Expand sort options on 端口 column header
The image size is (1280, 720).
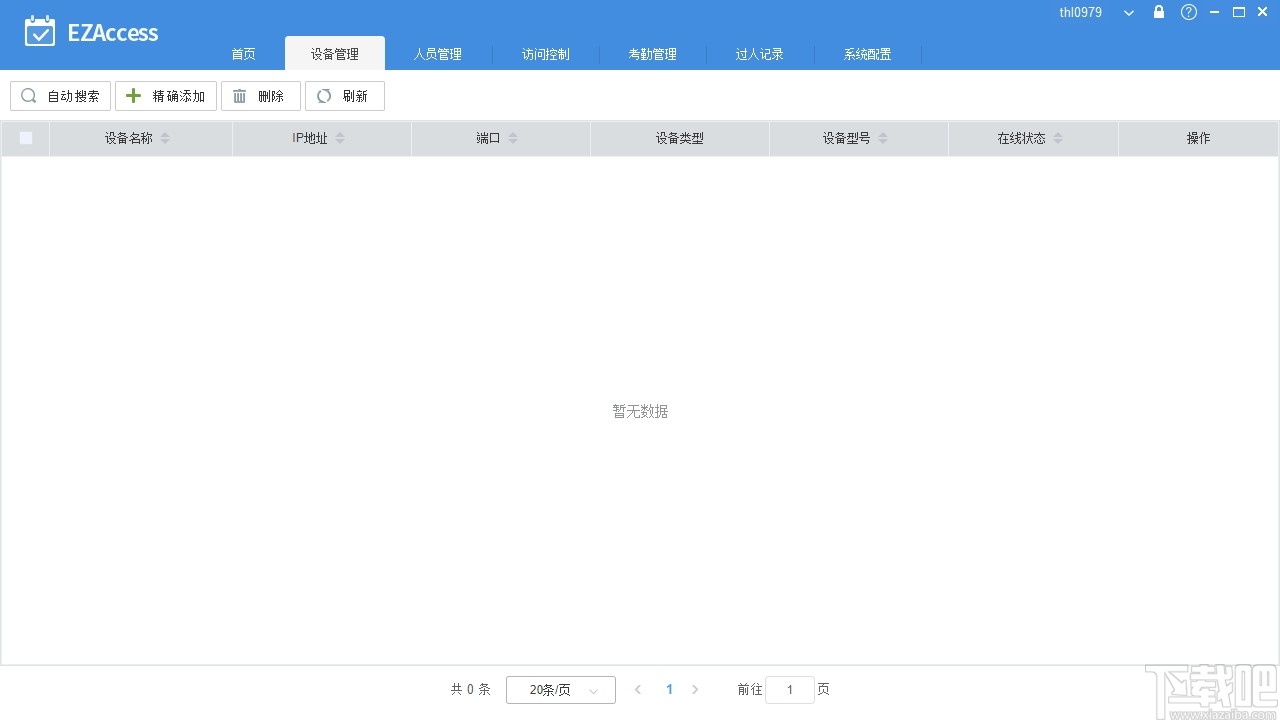click(513, 138)
